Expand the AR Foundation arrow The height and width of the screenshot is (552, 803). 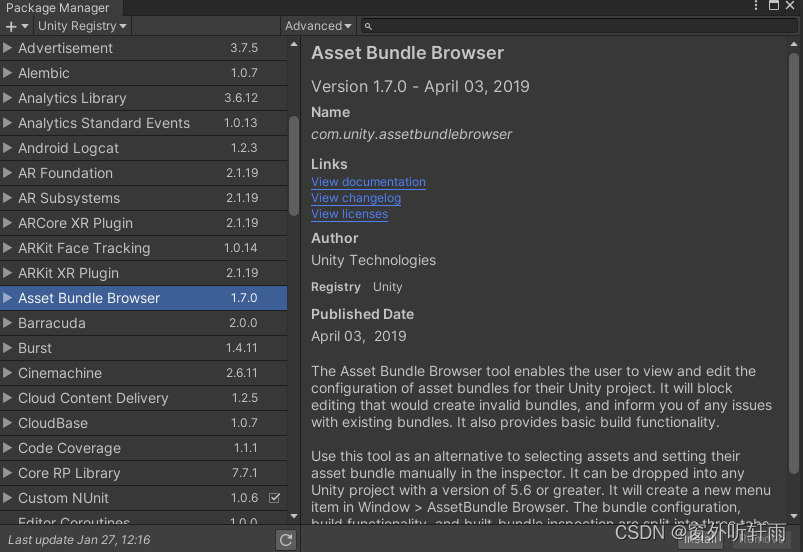point(7,173)
